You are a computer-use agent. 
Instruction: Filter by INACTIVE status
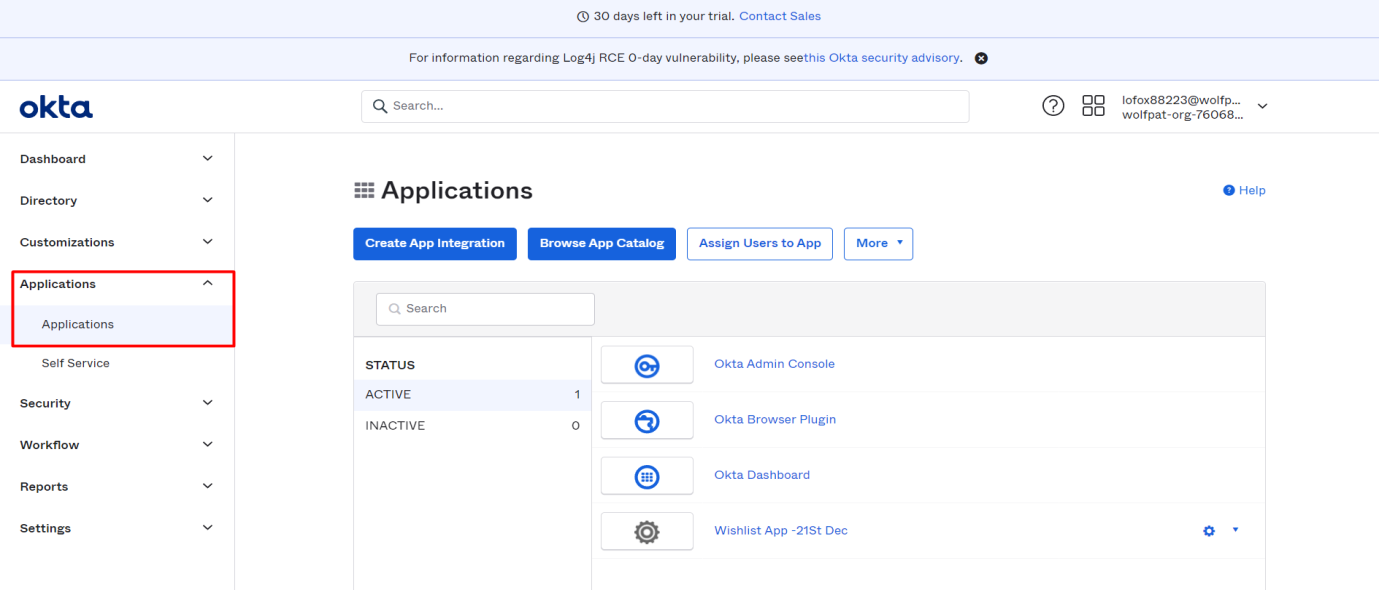point(472,426)
